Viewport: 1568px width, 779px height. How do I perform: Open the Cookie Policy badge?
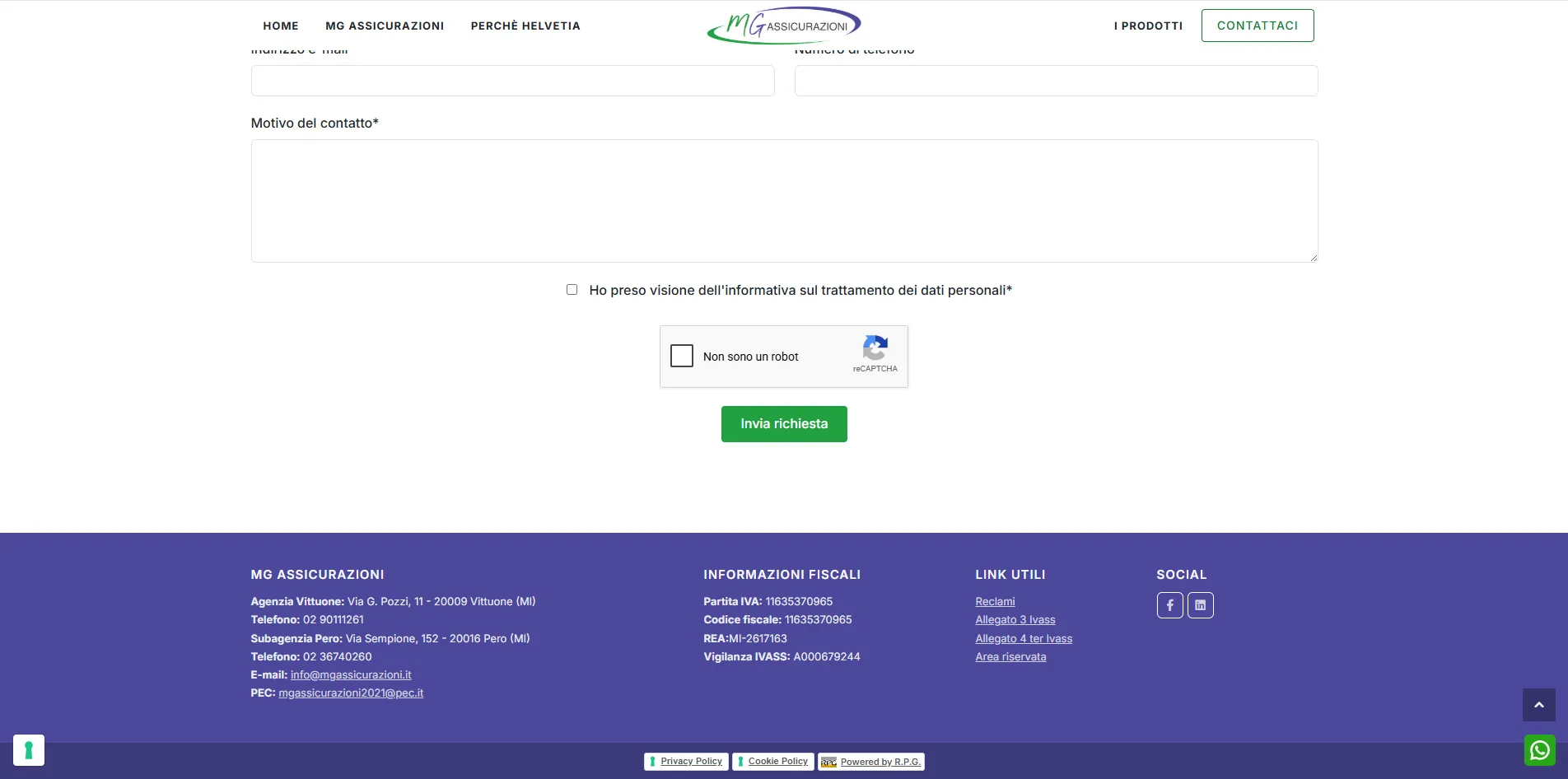click(x=772, y=762)
